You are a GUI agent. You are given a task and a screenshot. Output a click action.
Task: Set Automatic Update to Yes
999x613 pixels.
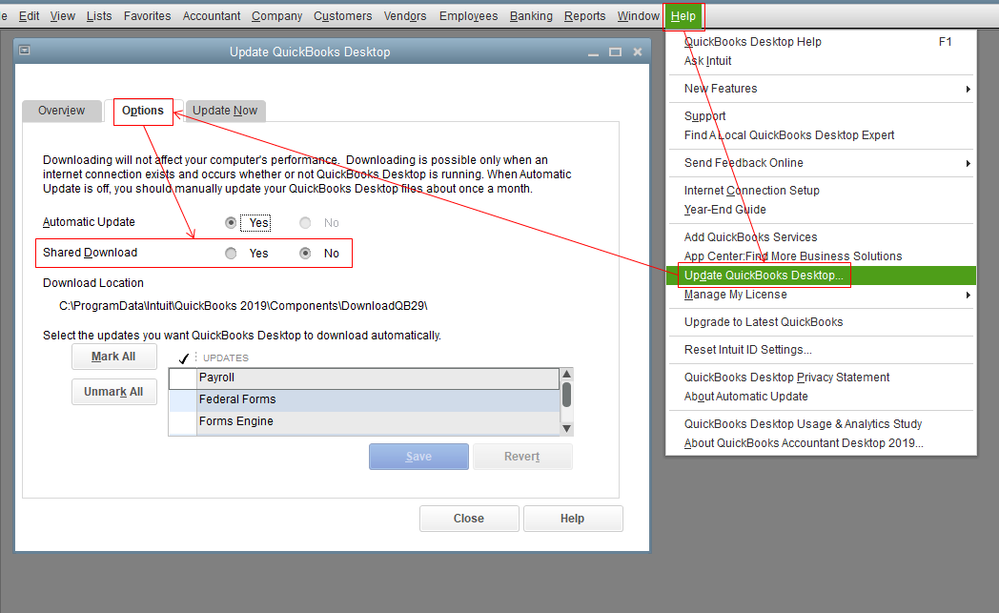231,222
